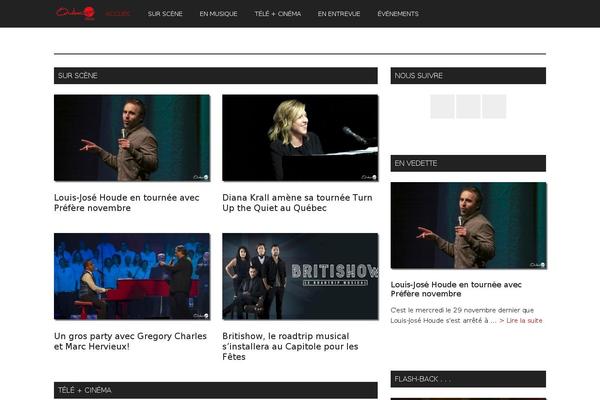Image resolution: width=600 pixels, height=400 pixels.
Task: Read Louis-José Houde article title in Sur Scène
Action: (127, 203)
